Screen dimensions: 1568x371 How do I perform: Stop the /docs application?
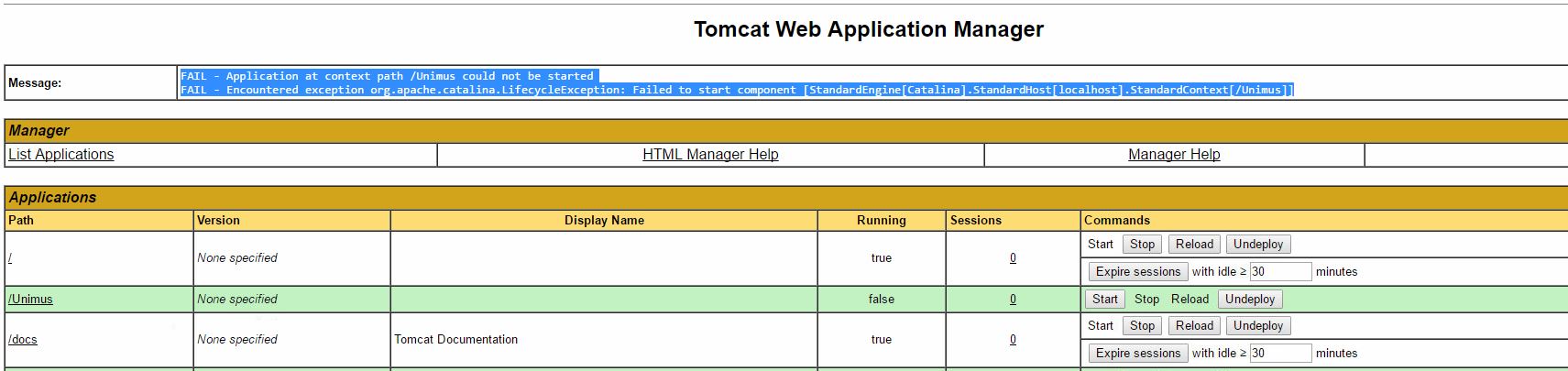(1142, 326)
